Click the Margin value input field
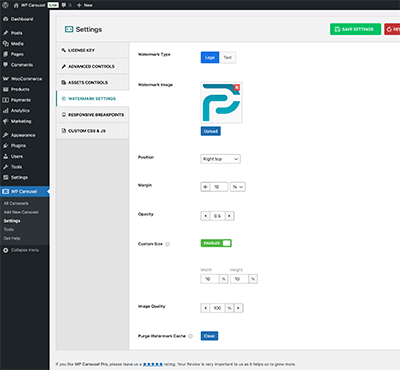Viewport: 400px width, 370px height. click(x=219, y=187)
